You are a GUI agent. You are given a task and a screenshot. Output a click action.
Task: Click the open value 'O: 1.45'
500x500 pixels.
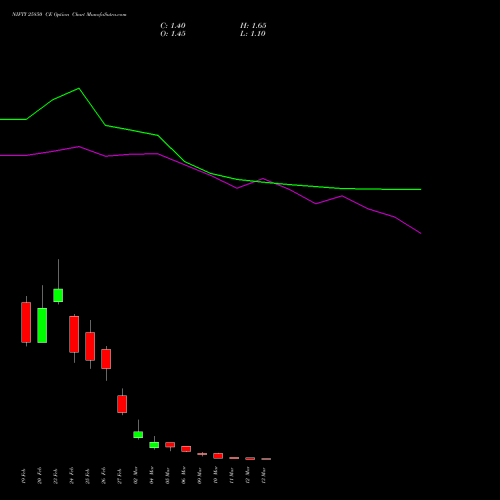(173, 34)
